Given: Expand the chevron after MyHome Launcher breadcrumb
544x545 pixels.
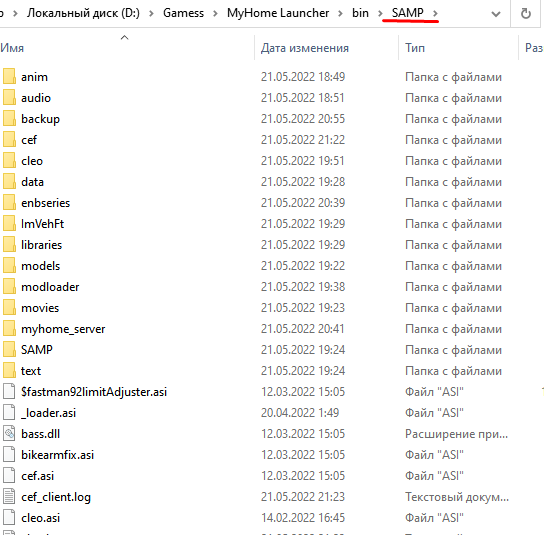Looking at the screenshot, I should click(x=340, y=14).
